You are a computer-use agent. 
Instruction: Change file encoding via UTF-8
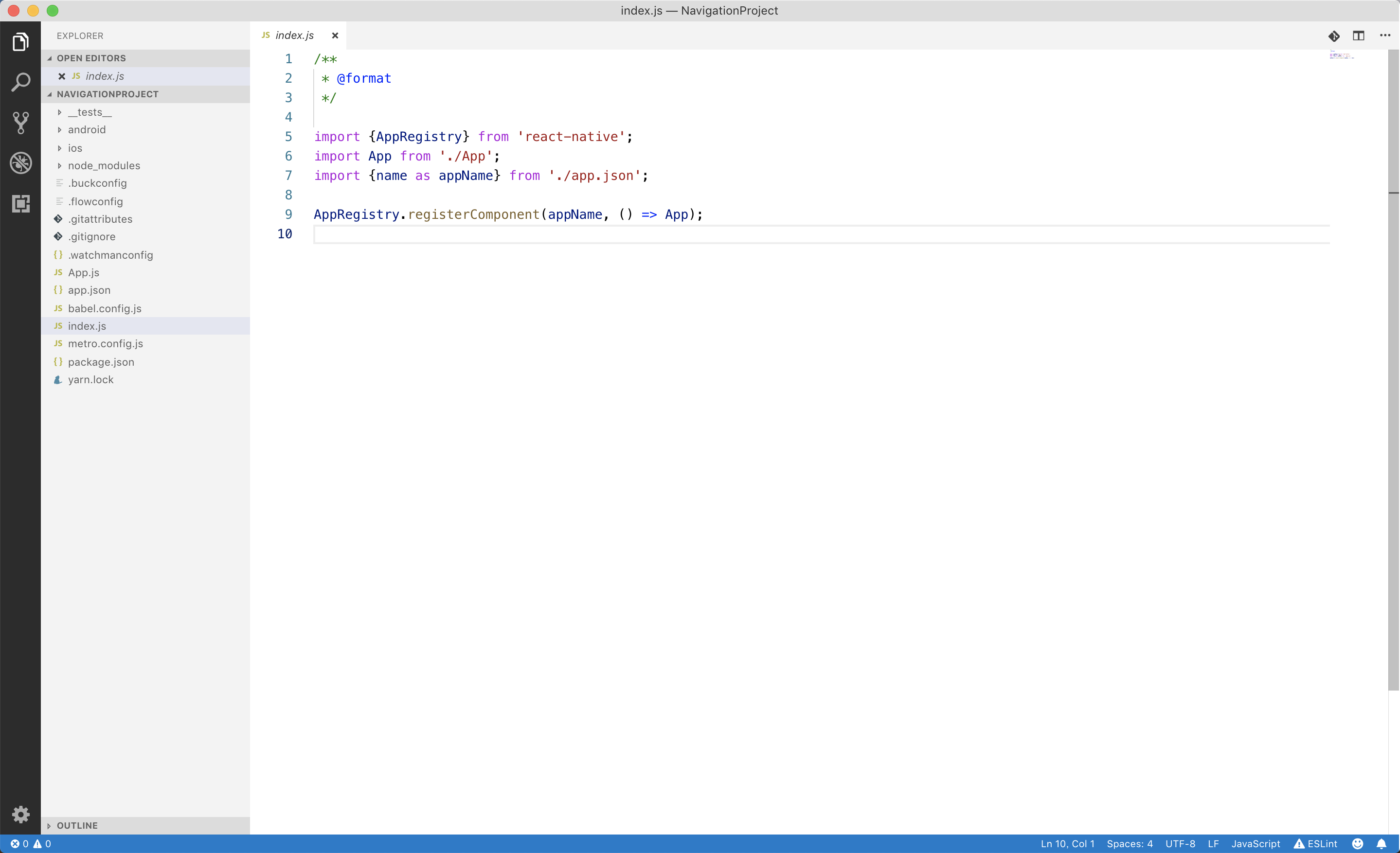[1180, 843]
